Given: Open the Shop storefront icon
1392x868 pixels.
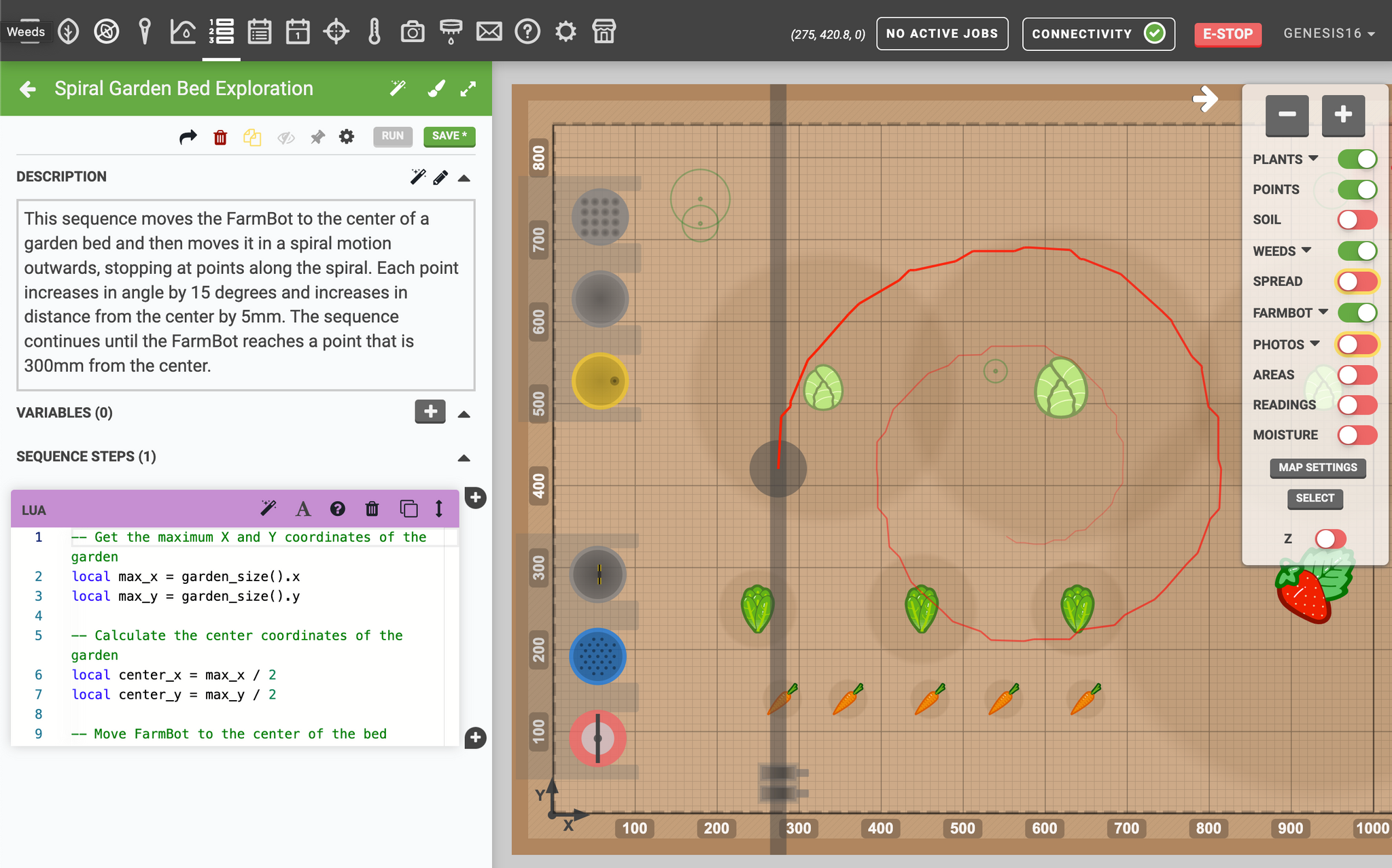Looking at the screenshot, I should point(604,32).
